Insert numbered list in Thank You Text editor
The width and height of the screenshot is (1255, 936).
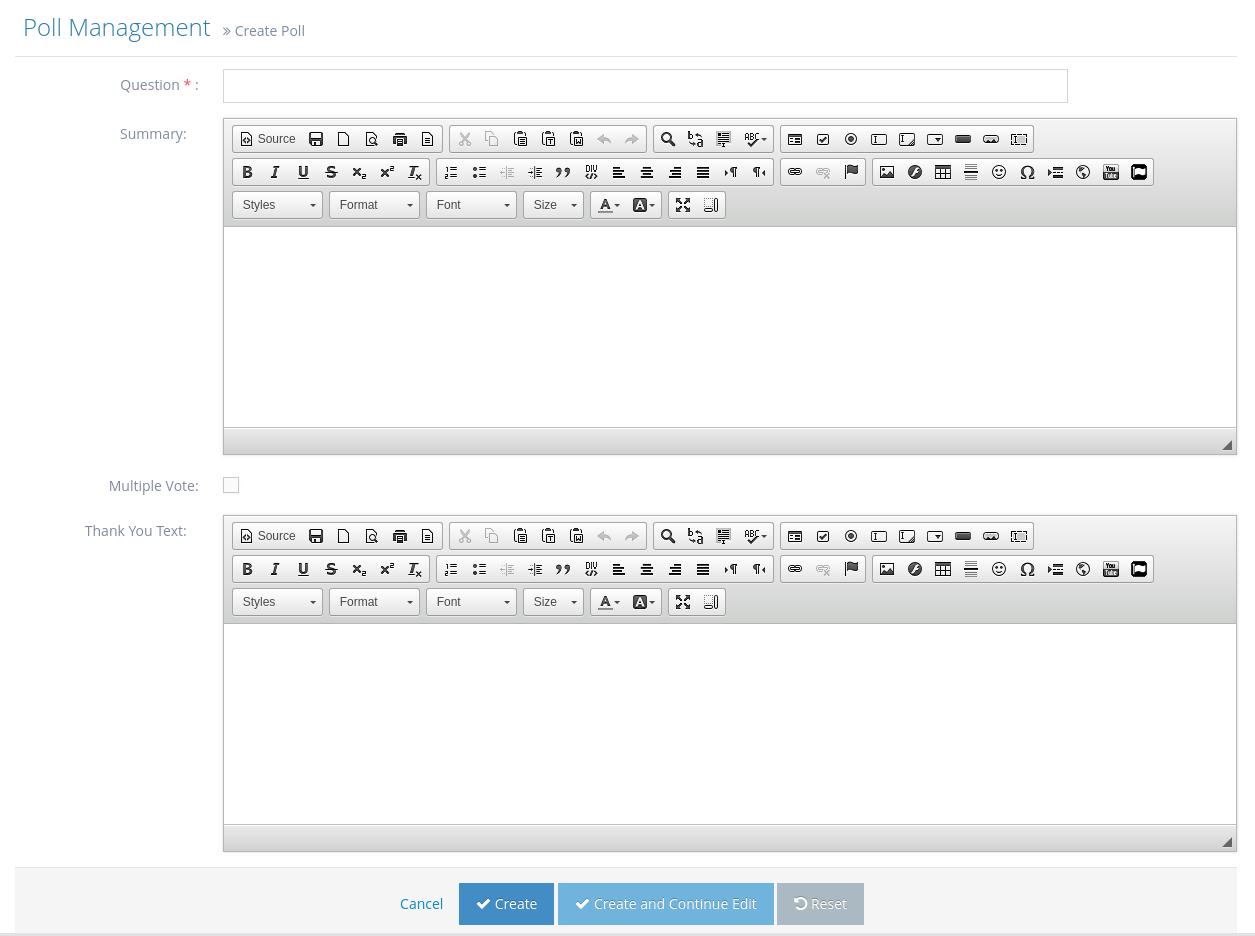coord(451,569)
